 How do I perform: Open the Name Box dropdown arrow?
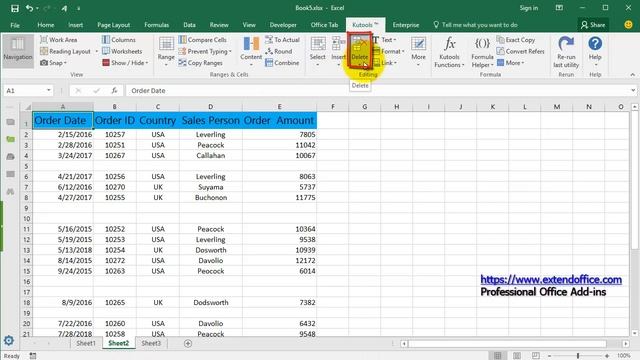pos(49,90)
